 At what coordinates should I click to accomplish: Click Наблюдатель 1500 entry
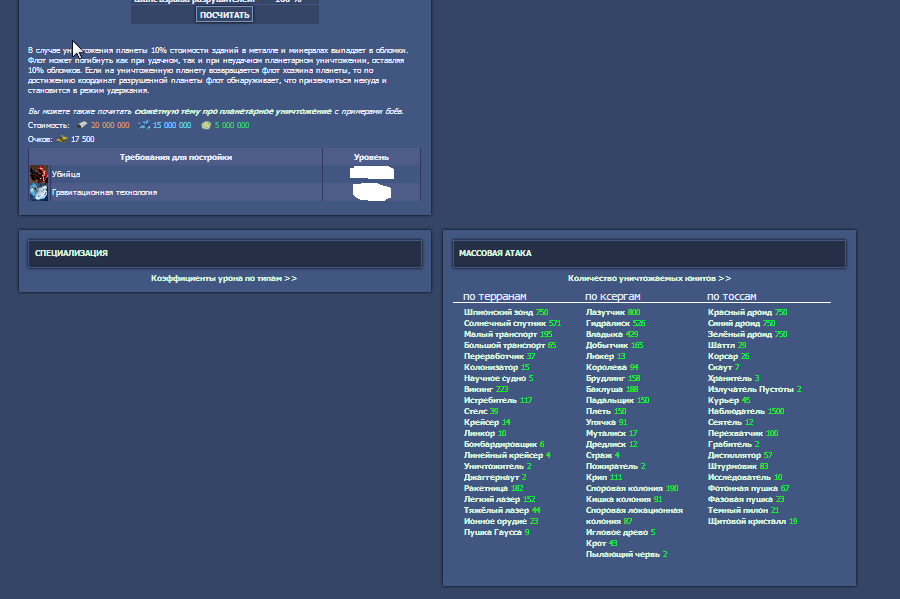click(x=746, y=411)
